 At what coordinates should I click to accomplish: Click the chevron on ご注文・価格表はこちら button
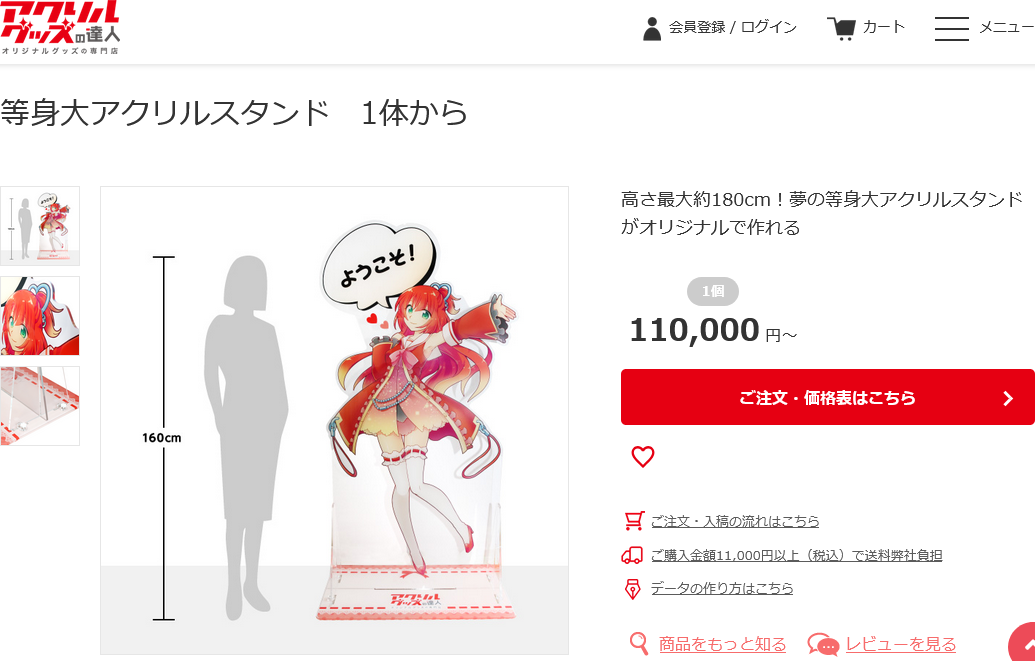pyautogui.click(x=1007, y=398)
